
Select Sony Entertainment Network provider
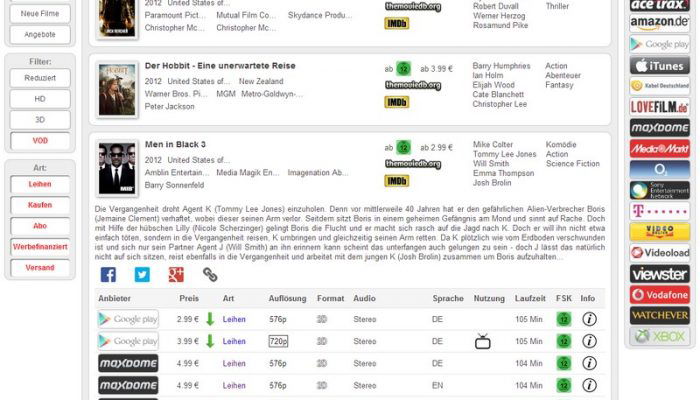pos(660,190)
